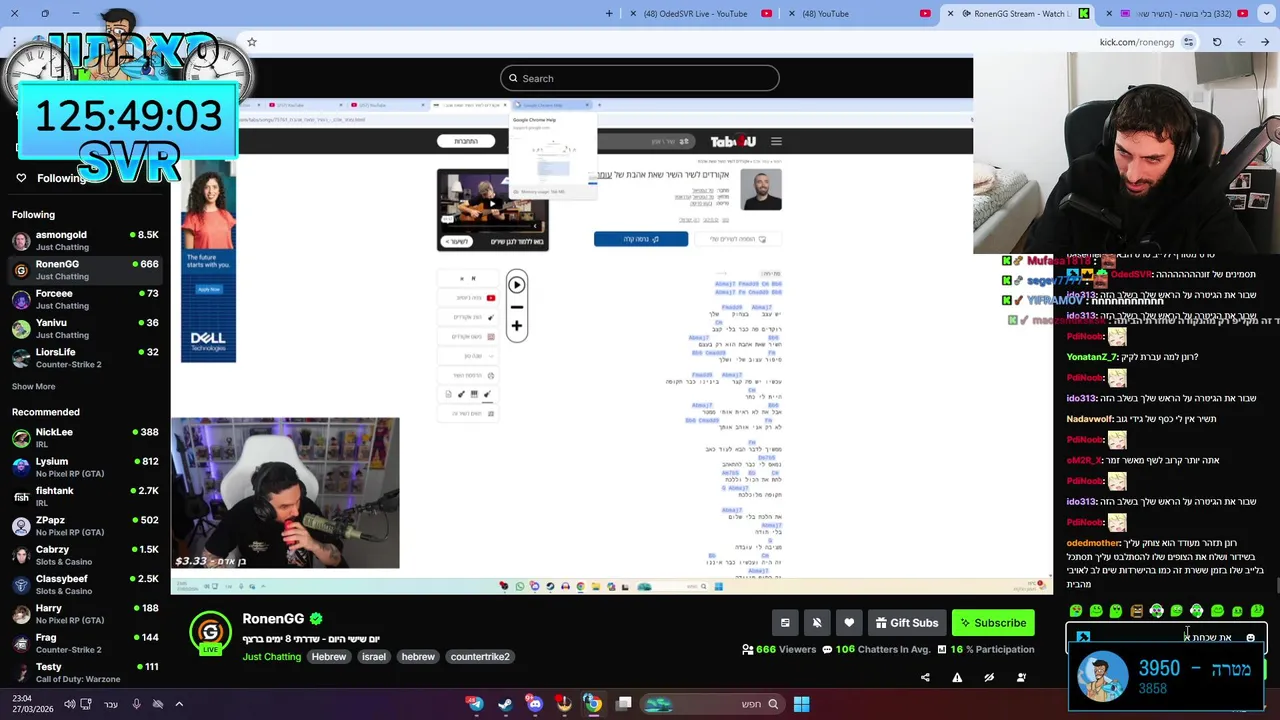Open Lysium recommended channel
Viewport: 1280px width, 720px height.
click(x=85, y=467)
